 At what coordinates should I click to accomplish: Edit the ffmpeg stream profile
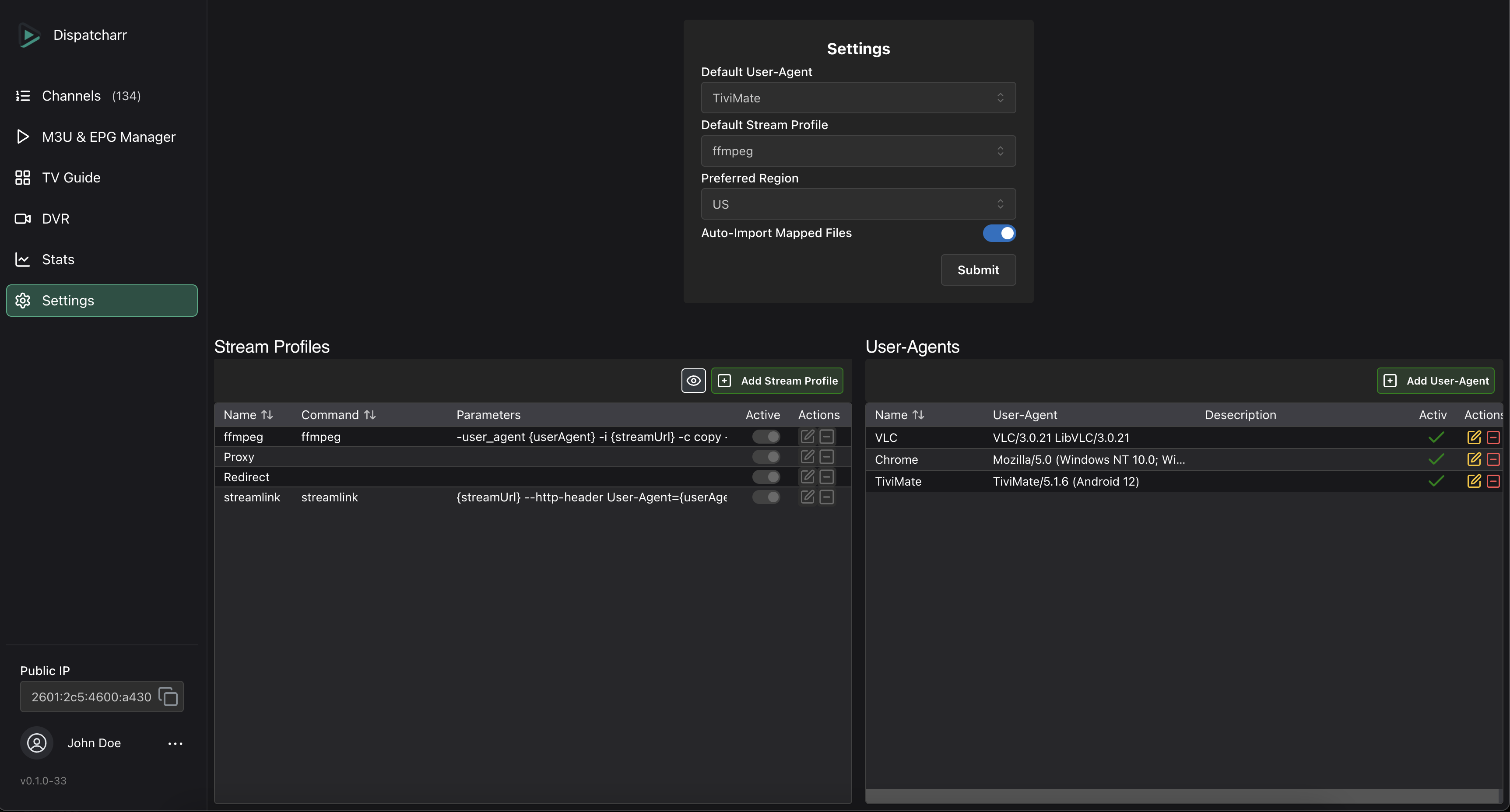(x=807, y=437)
